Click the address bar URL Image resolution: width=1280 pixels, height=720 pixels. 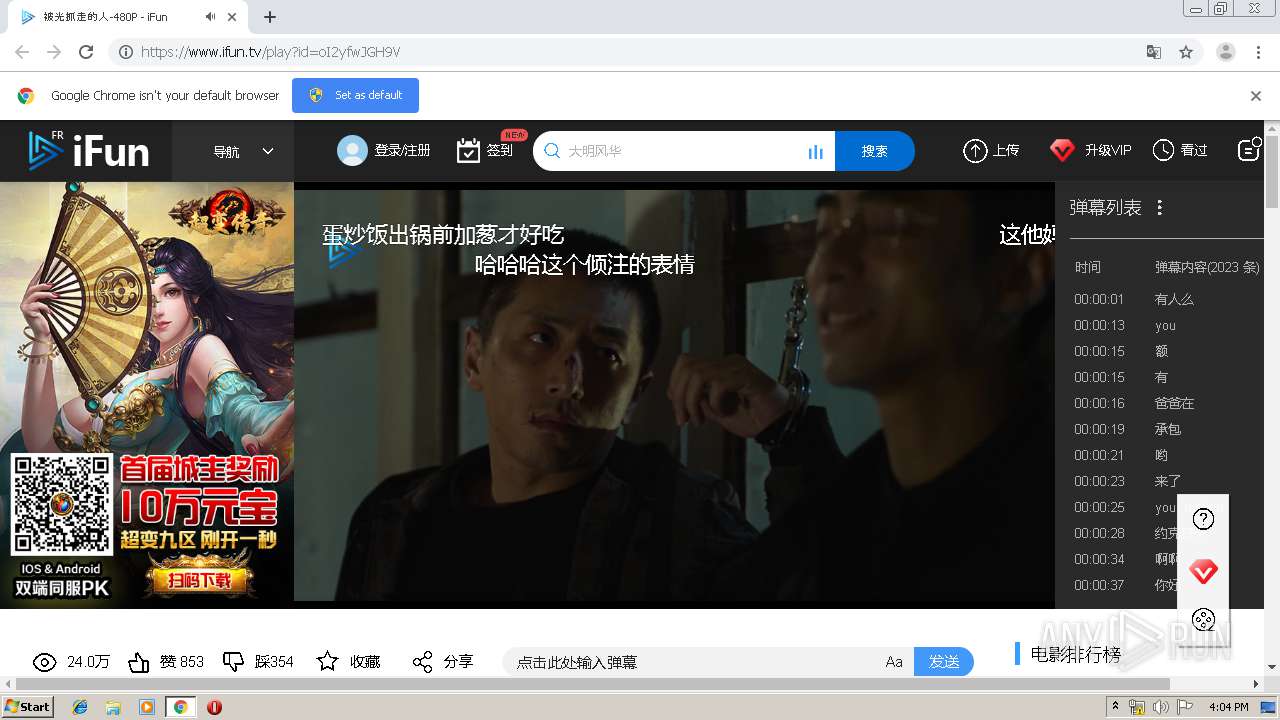point(270,52)
